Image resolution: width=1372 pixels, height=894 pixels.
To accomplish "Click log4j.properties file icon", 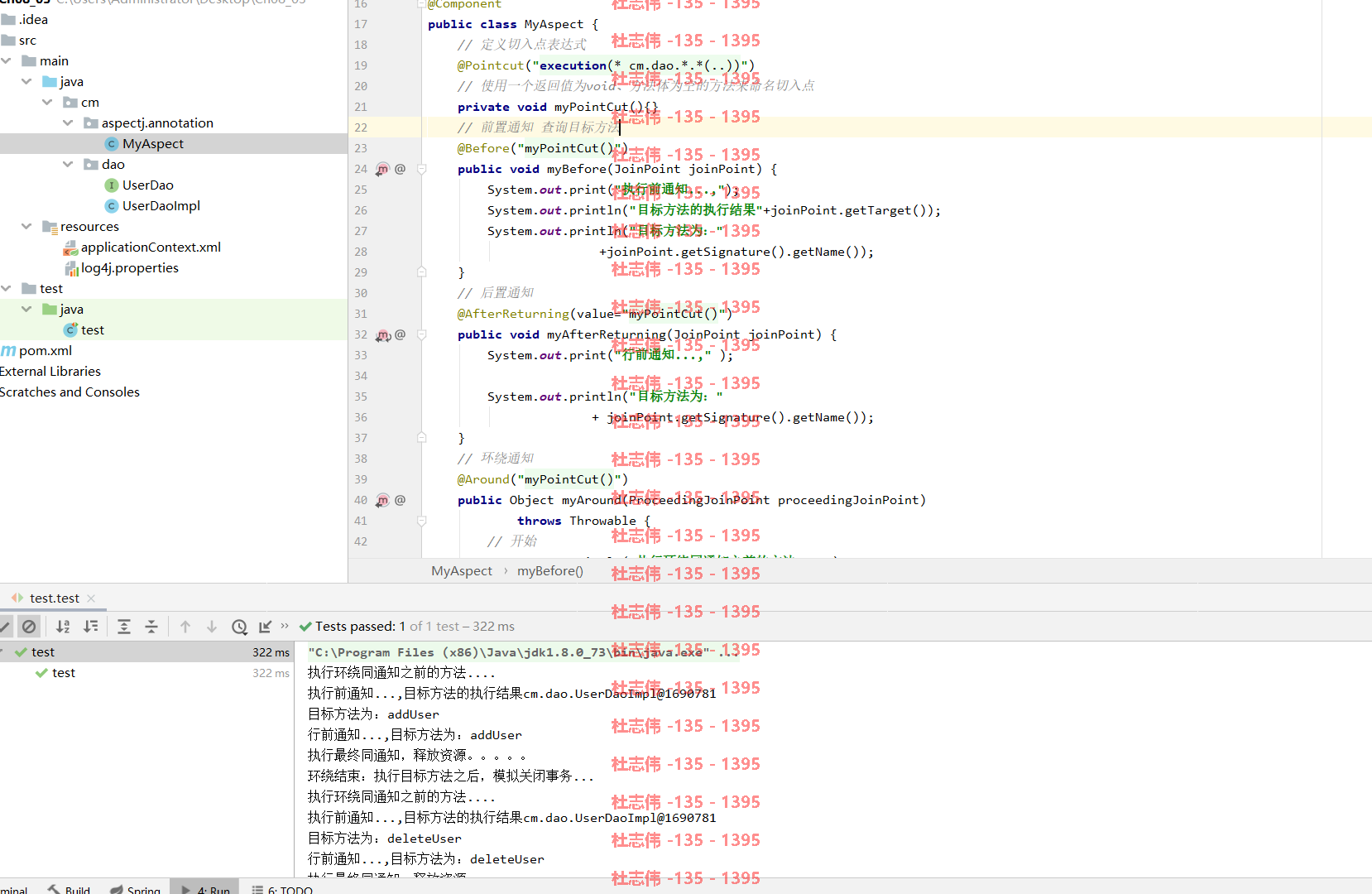I will pos(71,267).
